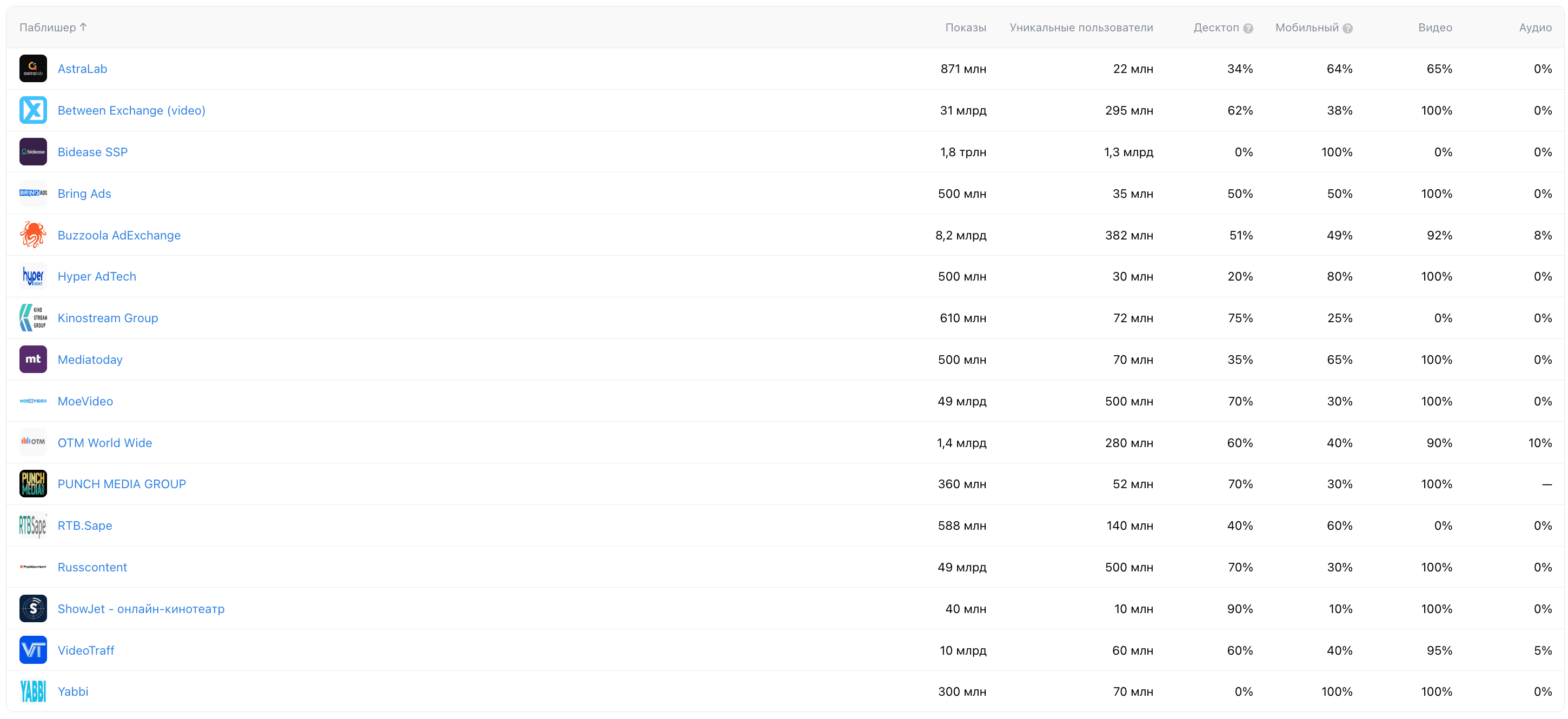Click the PUNCH MEDIA GROUP logo icon

33,484
